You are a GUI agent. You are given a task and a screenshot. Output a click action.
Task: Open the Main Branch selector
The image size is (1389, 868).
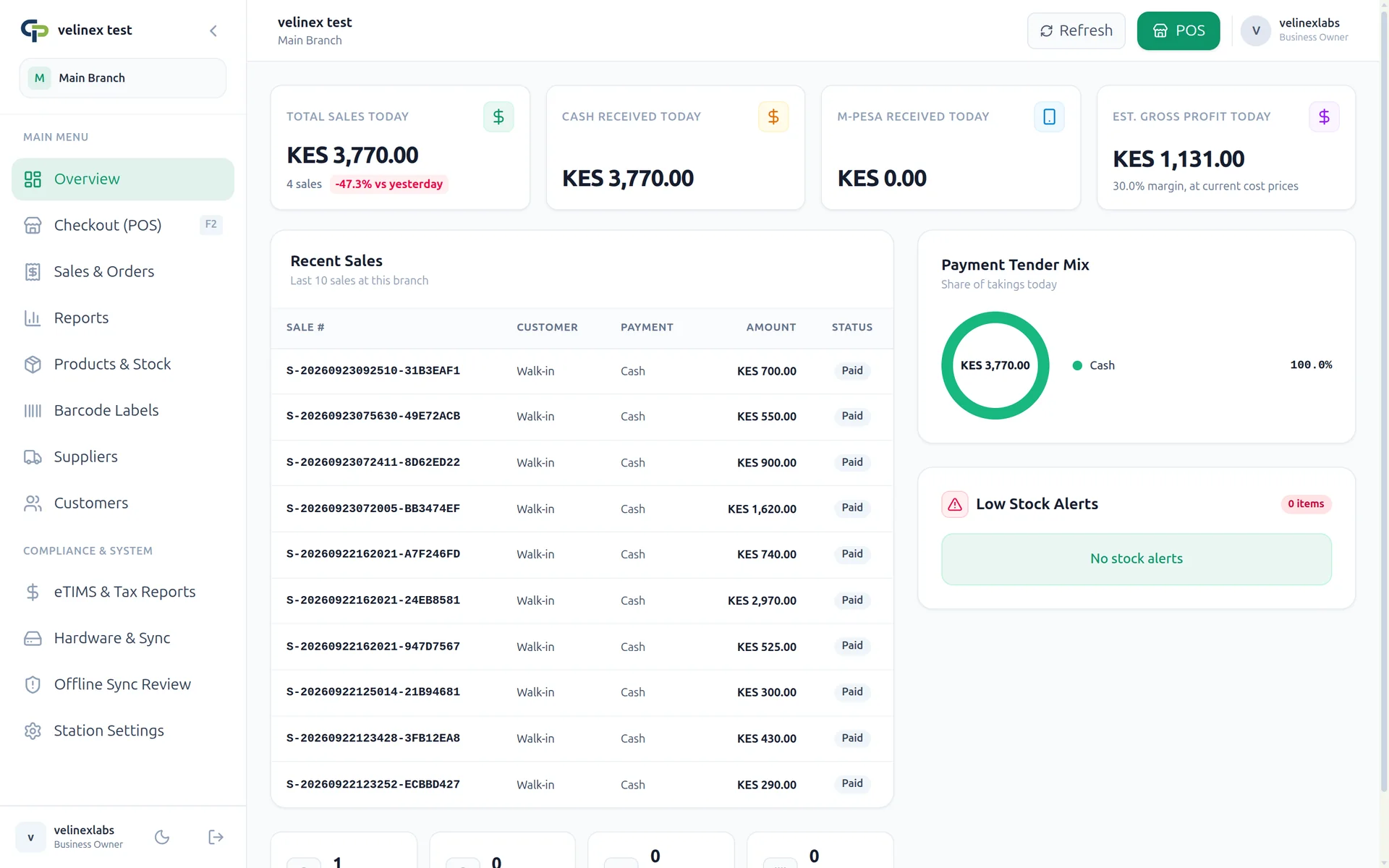point(123,78)
